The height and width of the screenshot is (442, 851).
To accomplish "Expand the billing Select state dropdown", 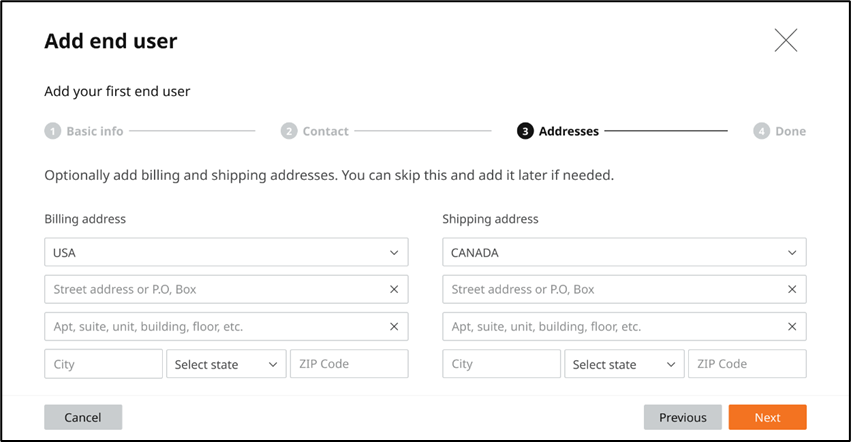I will (226, 364).
